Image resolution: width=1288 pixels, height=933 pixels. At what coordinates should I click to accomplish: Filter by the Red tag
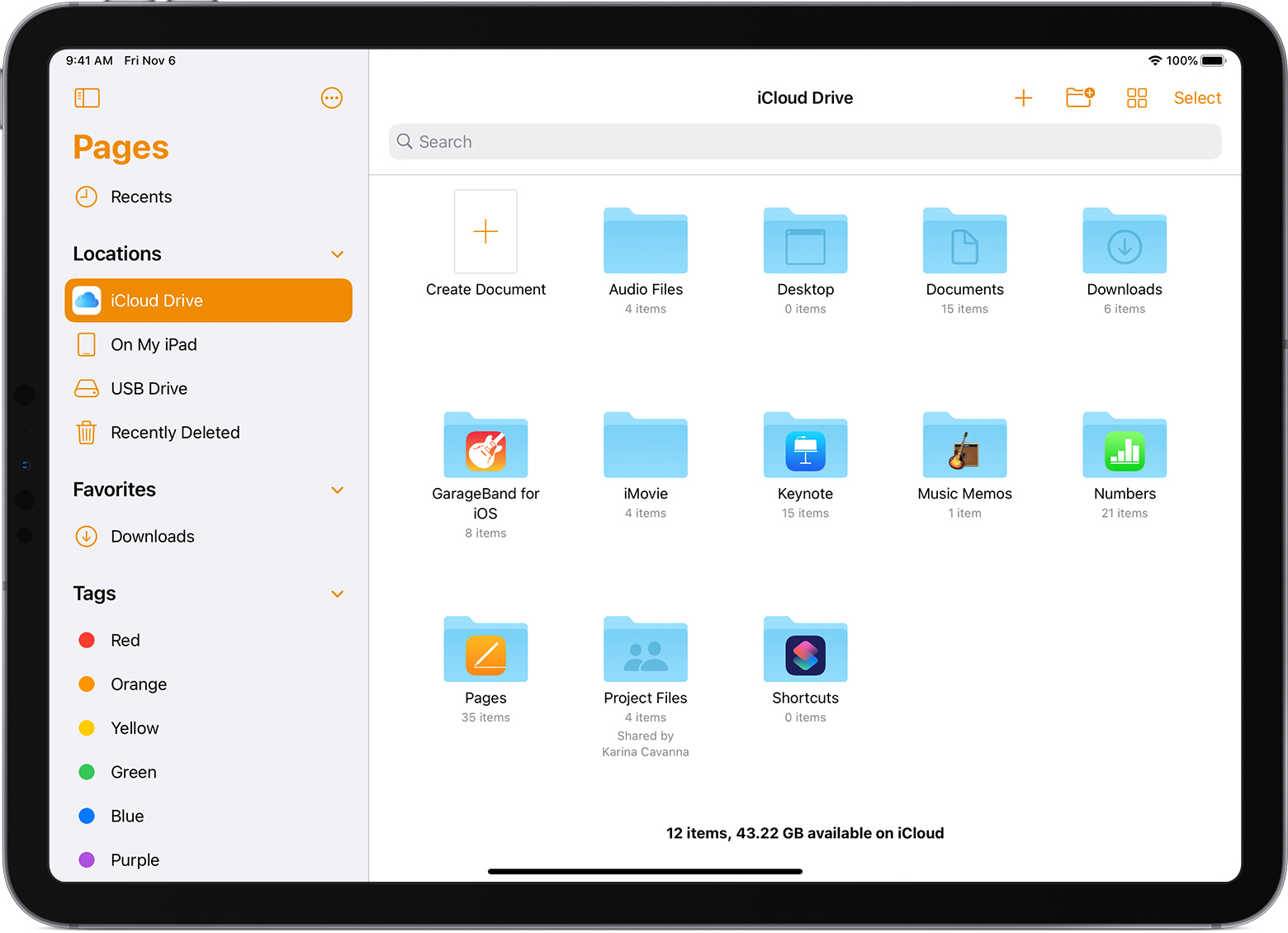tap(209, 640)
